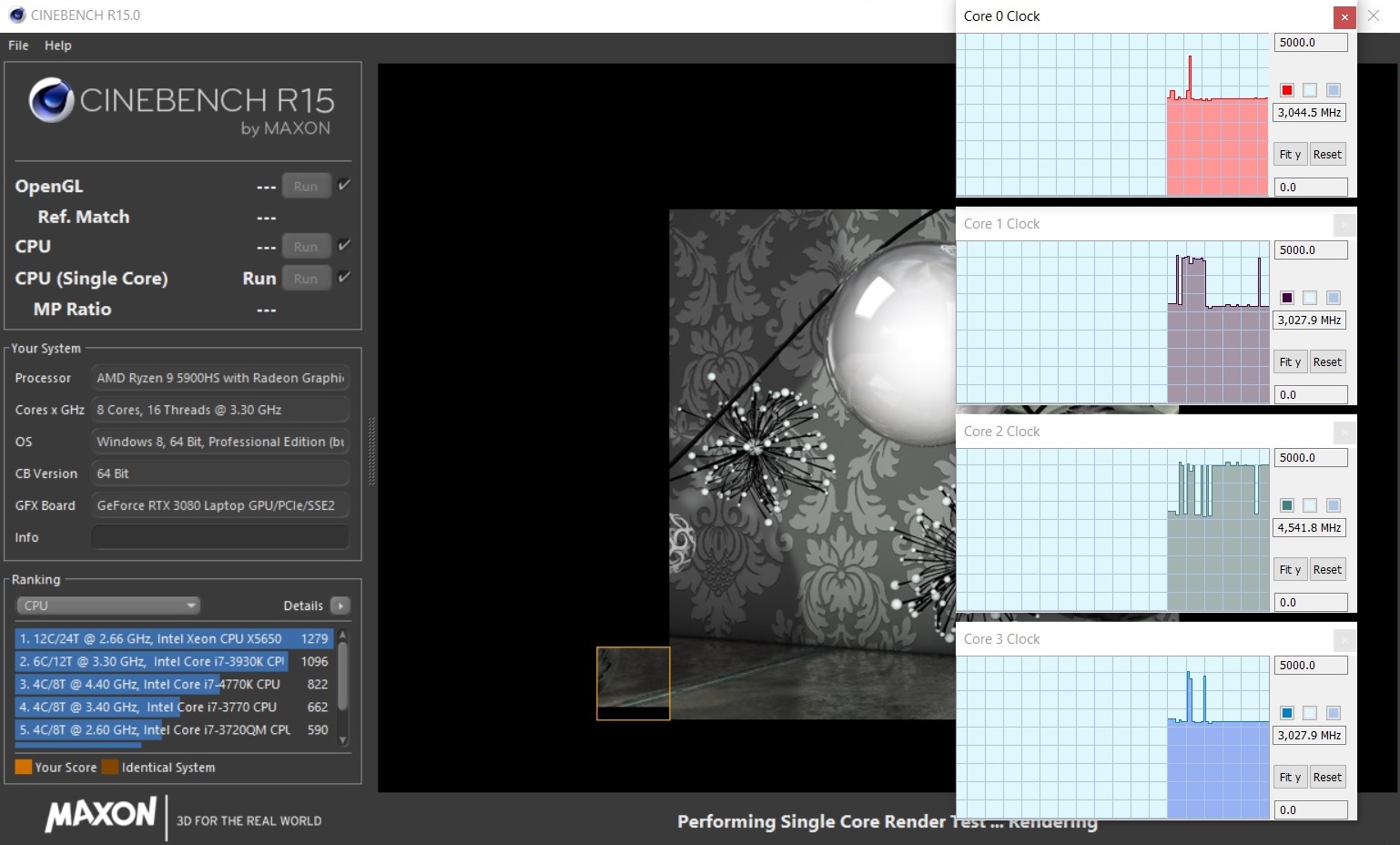Viewport: 1400px width, 845px height.
Task: Click the scroll-down arrow in the ranking list
Action: (343, 739)
